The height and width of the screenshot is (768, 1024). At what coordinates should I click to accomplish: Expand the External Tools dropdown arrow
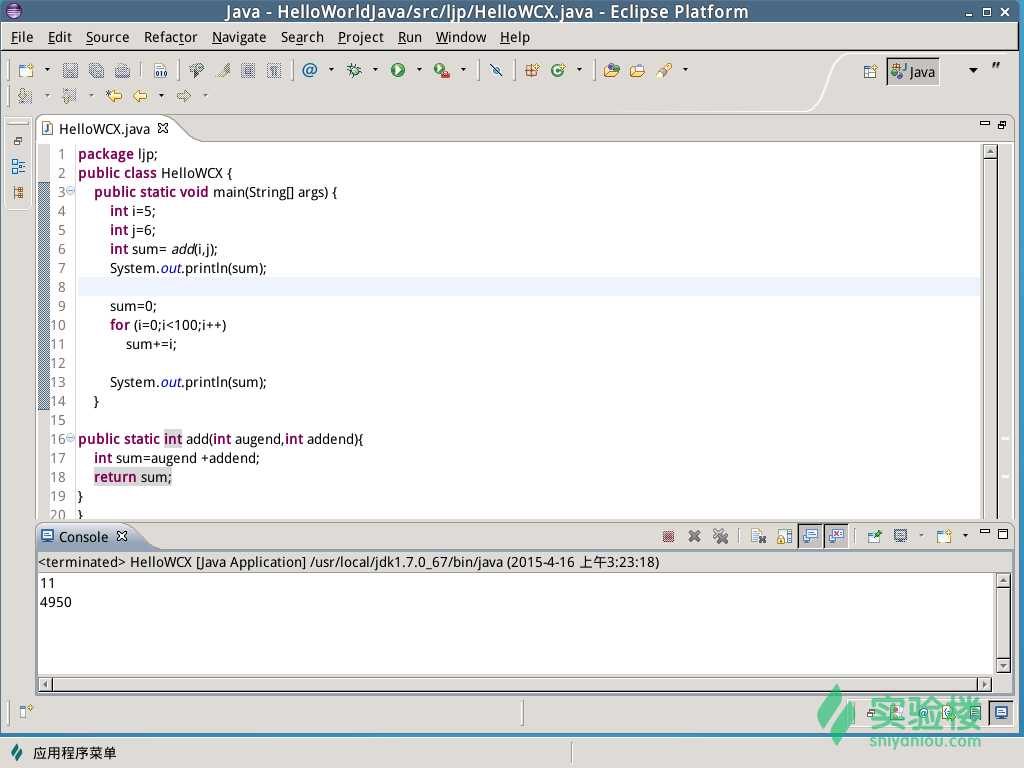point(464,70)
